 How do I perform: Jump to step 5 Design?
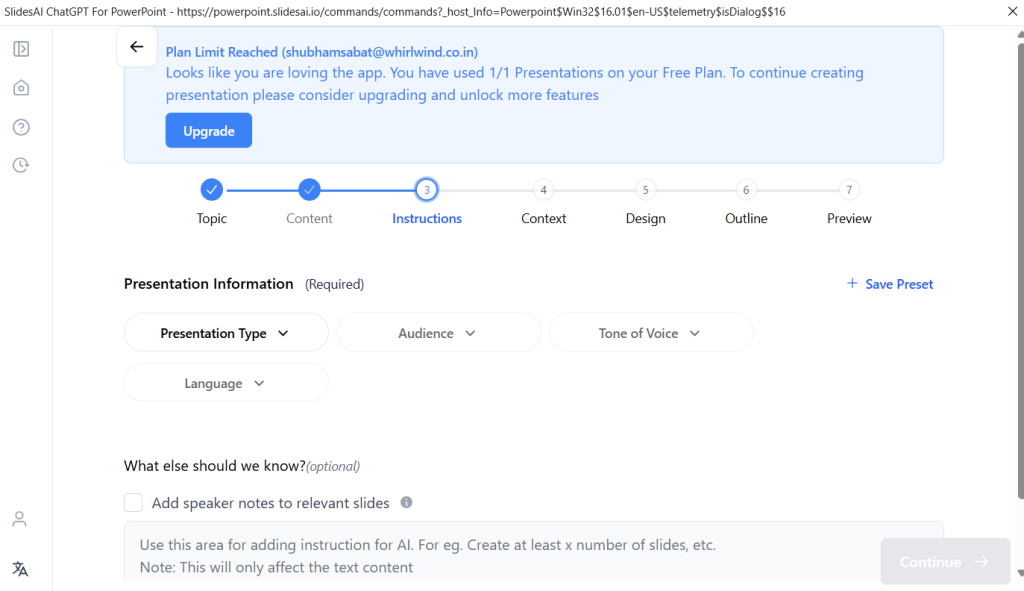[645, 190]
